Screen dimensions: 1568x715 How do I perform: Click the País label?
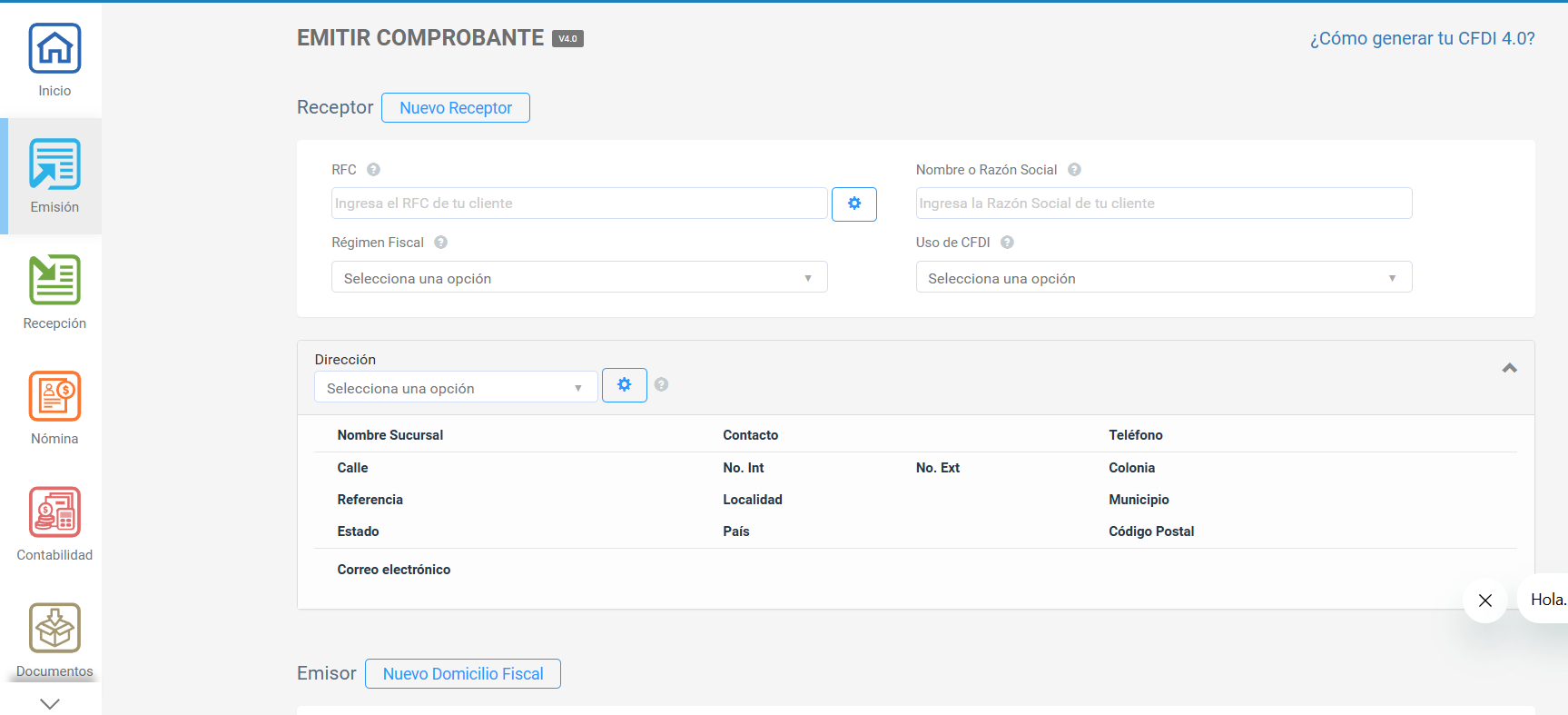tap(736, 531)
